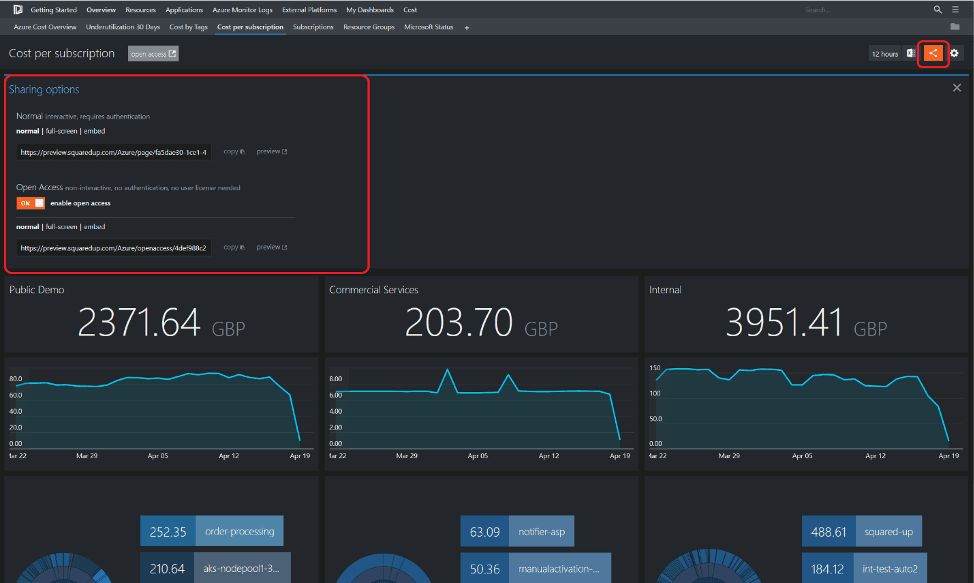Switch to Cost by Tags tab
This screenshot has width=974, height=583.
tap(188, 27)
